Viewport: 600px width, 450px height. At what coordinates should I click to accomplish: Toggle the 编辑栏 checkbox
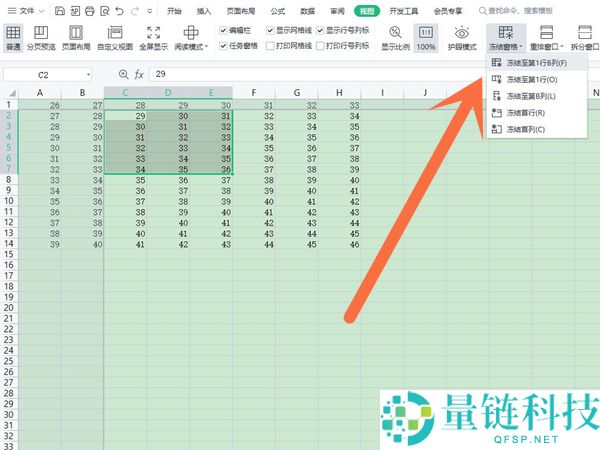223,30
